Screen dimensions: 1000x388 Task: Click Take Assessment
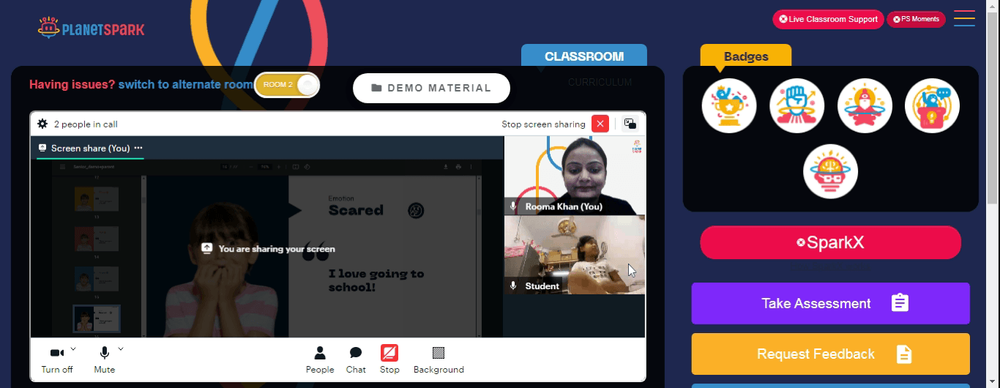830,303
